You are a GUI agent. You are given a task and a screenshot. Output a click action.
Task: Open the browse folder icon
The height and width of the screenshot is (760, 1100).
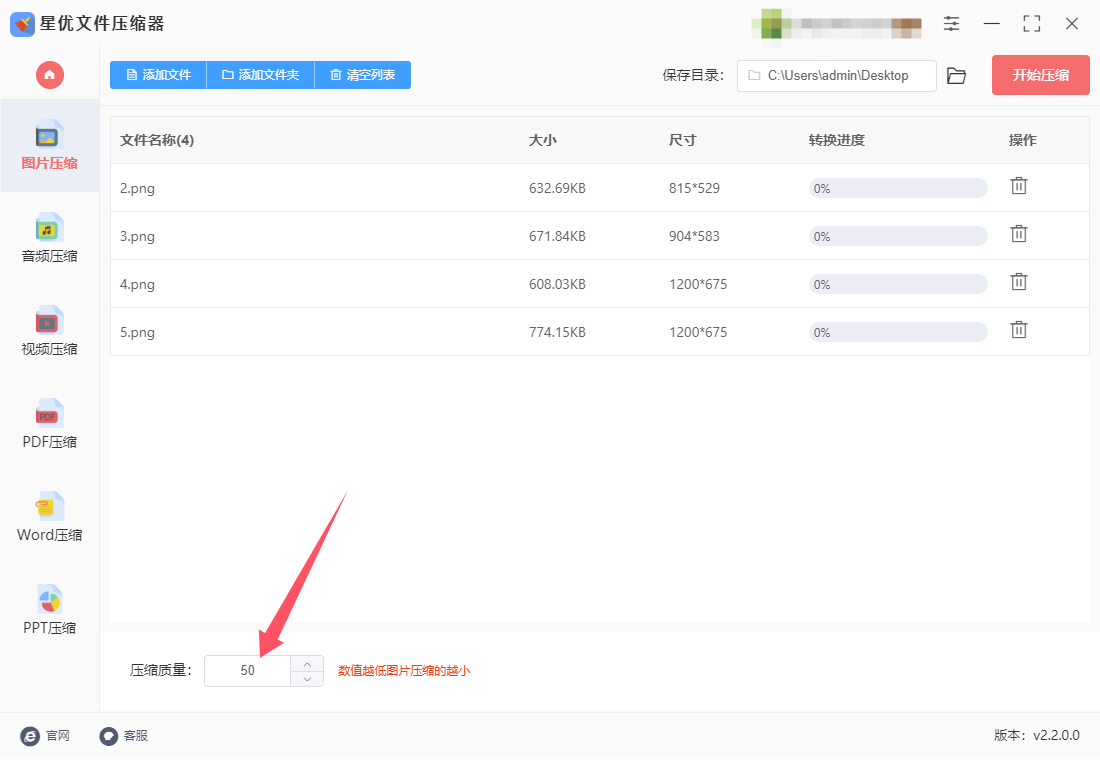956,76
